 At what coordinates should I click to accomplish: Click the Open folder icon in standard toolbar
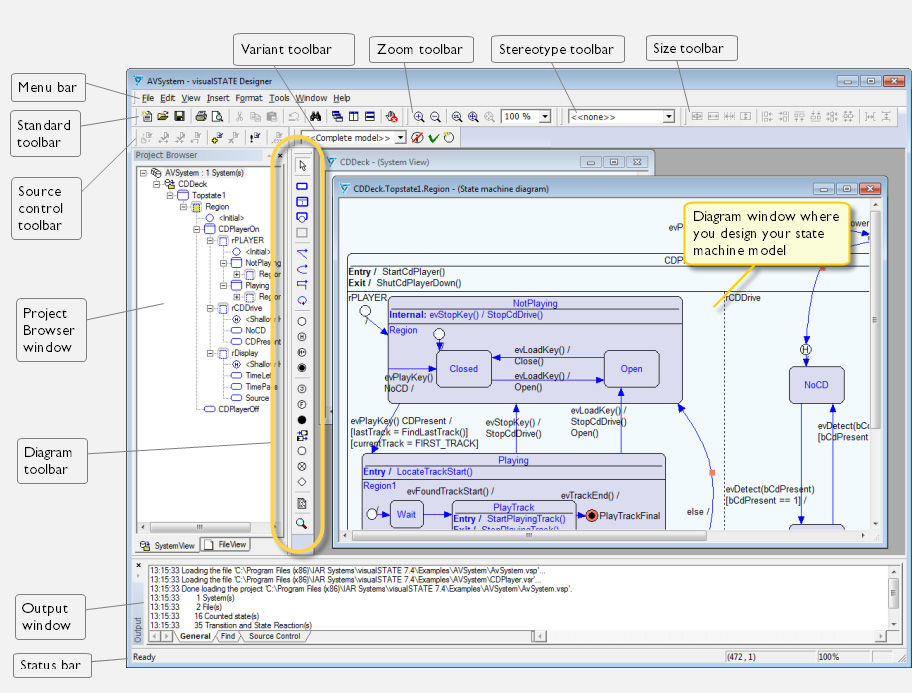click(x=163, y=116)
